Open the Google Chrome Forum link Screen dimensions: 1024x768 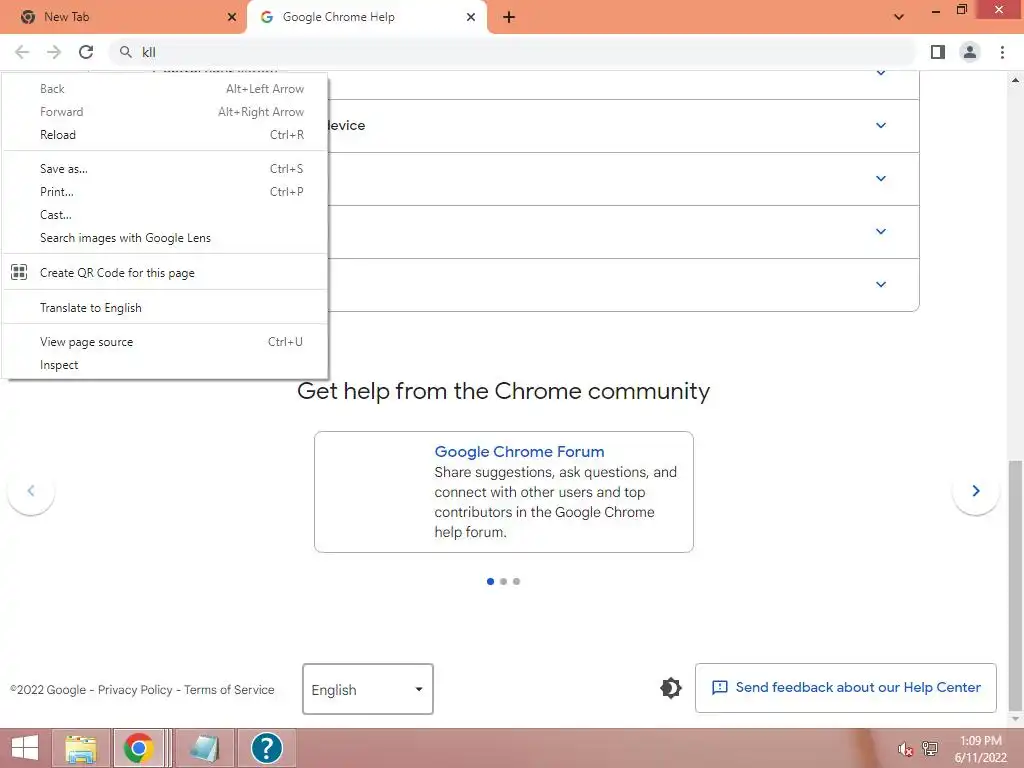[519, 451]
